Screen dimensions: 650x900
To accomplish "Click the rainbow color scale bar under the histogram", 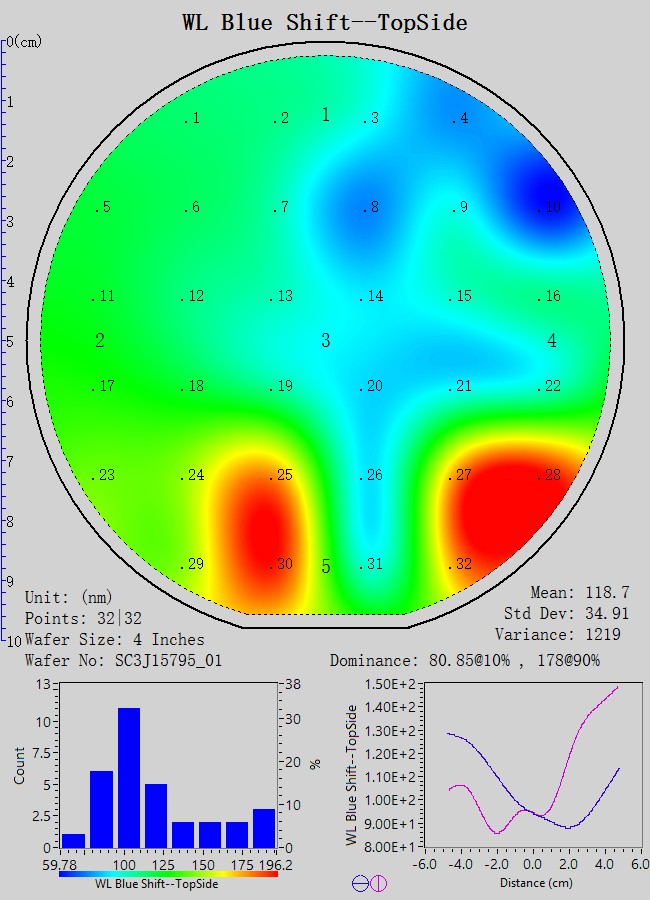I will click(168, 873).
